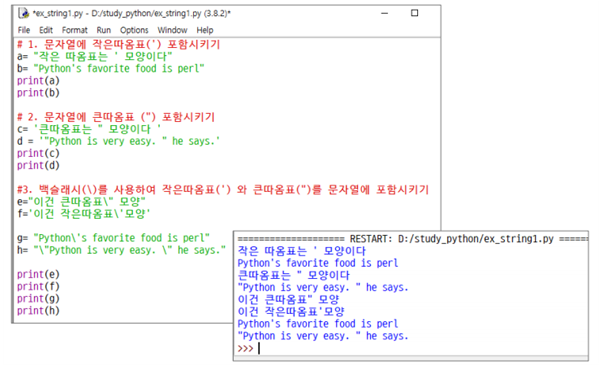Click the >>> prompt in the shell window
Screen dimensions: 600x369
coord(245,348)
